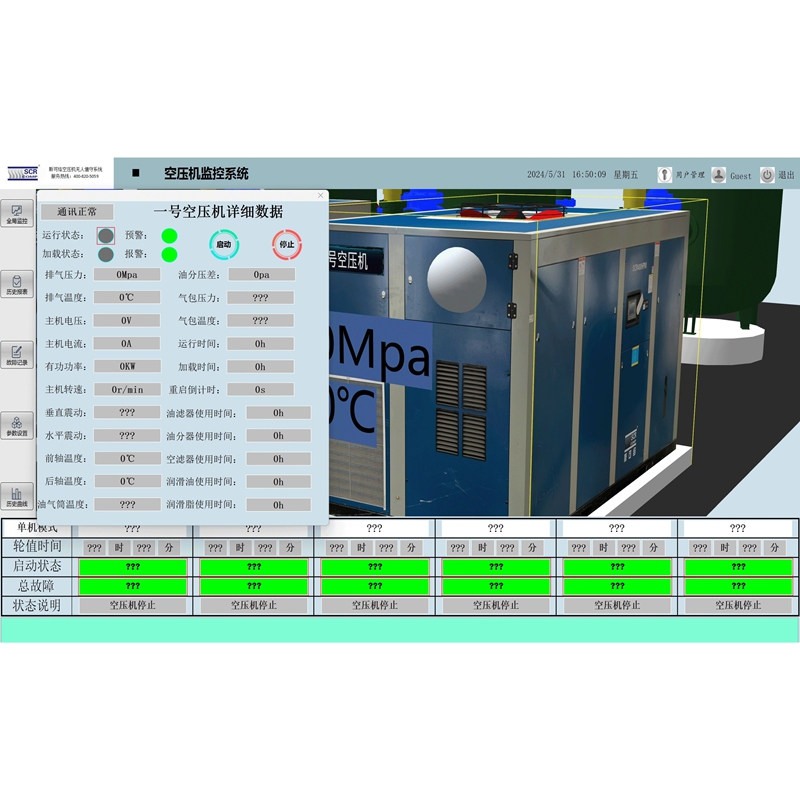Click the 加载状态 indicator light
This screenshot has height=800, width=800.
[105, 254]
